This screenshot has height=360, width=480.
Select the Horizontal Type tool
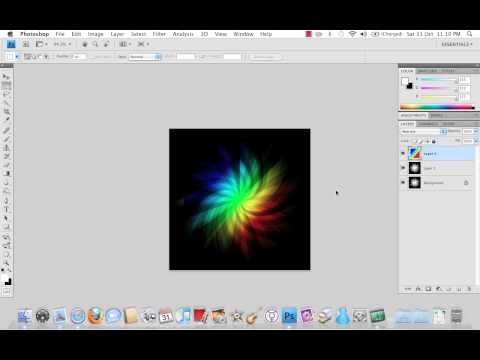6,210
